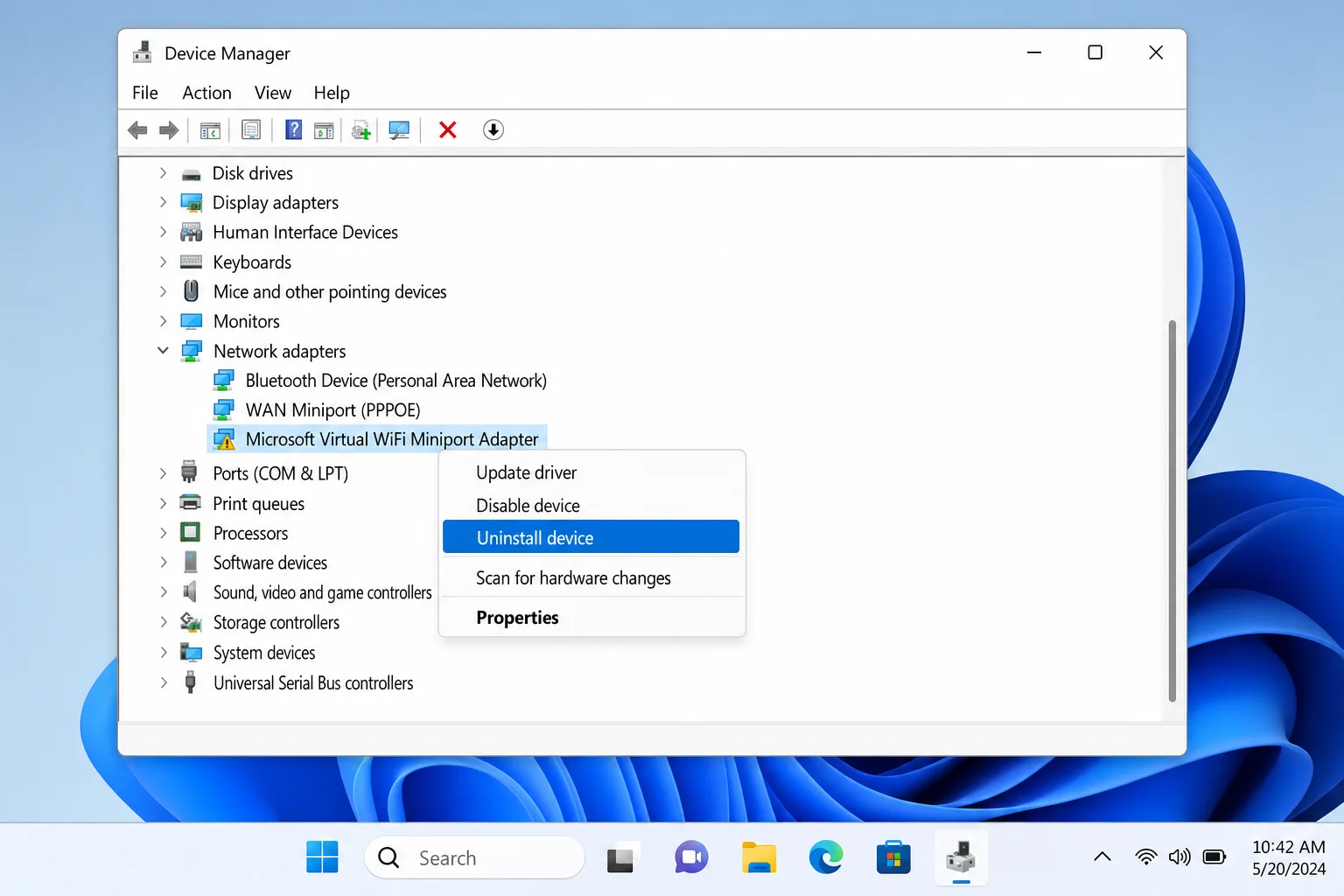Click the Windows Start button
The height and width of the screenshot is (896, 1344).
(x=322, y=857)
